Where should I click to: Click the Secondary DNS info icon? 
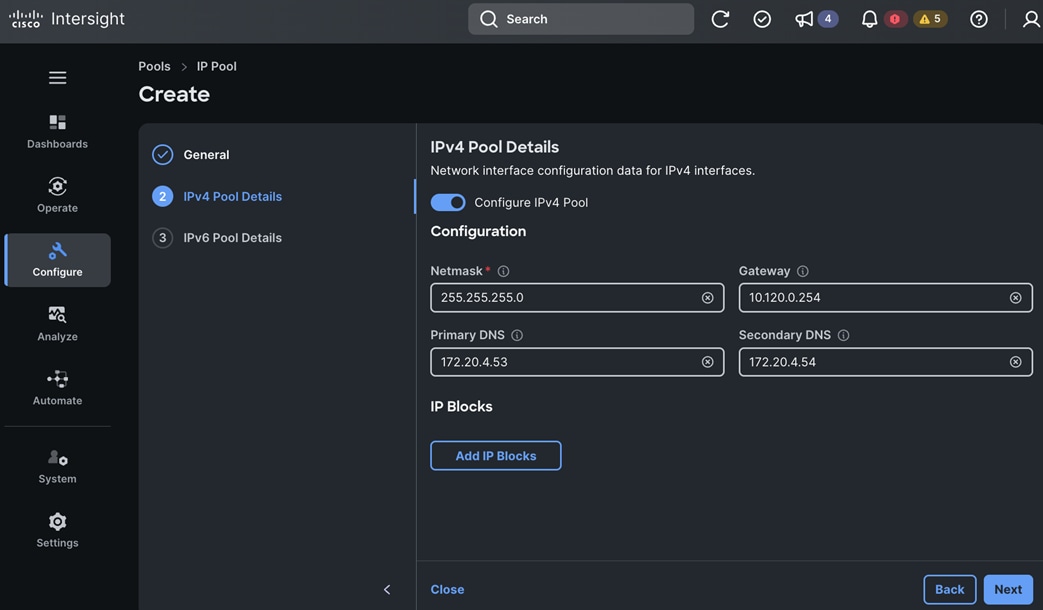click(843, 335)
